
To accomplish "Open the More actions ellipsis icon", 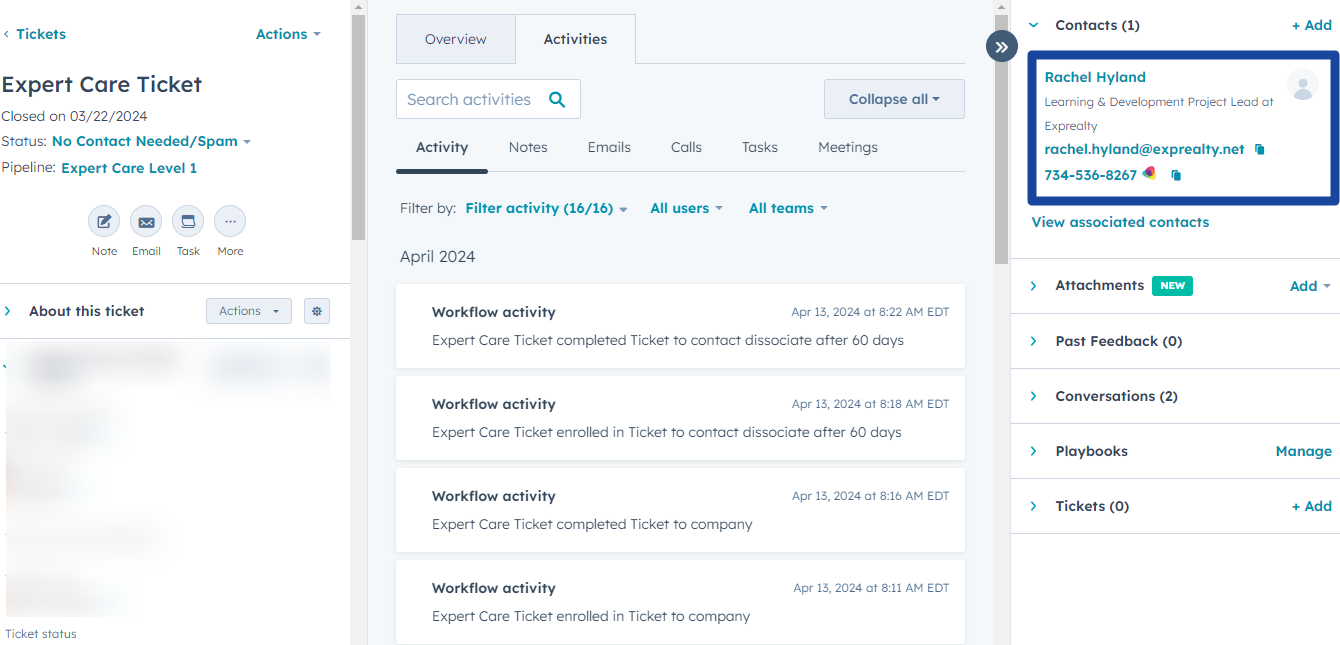I will pyautogui.click(x=230, y=222).
